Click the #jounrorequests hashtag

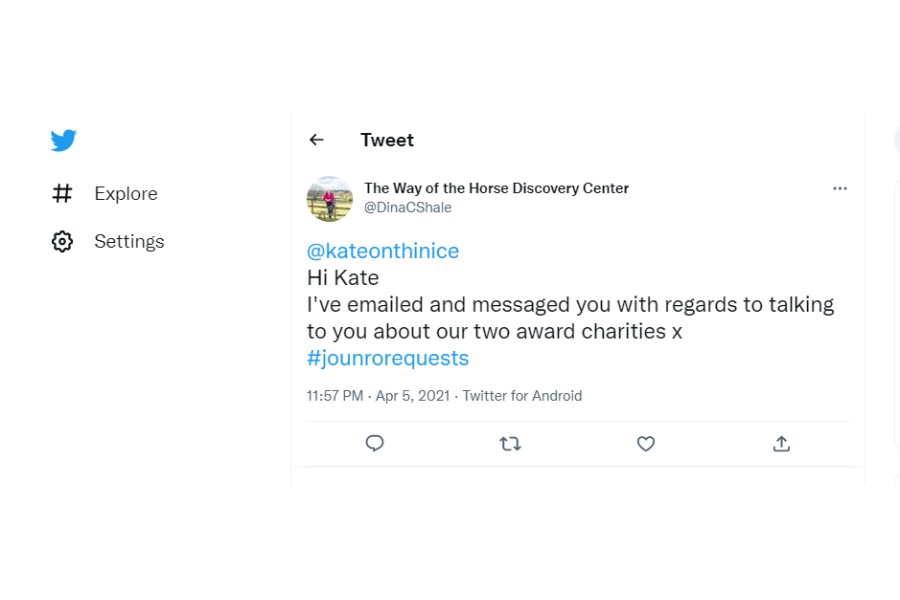[x=388, y=358]
